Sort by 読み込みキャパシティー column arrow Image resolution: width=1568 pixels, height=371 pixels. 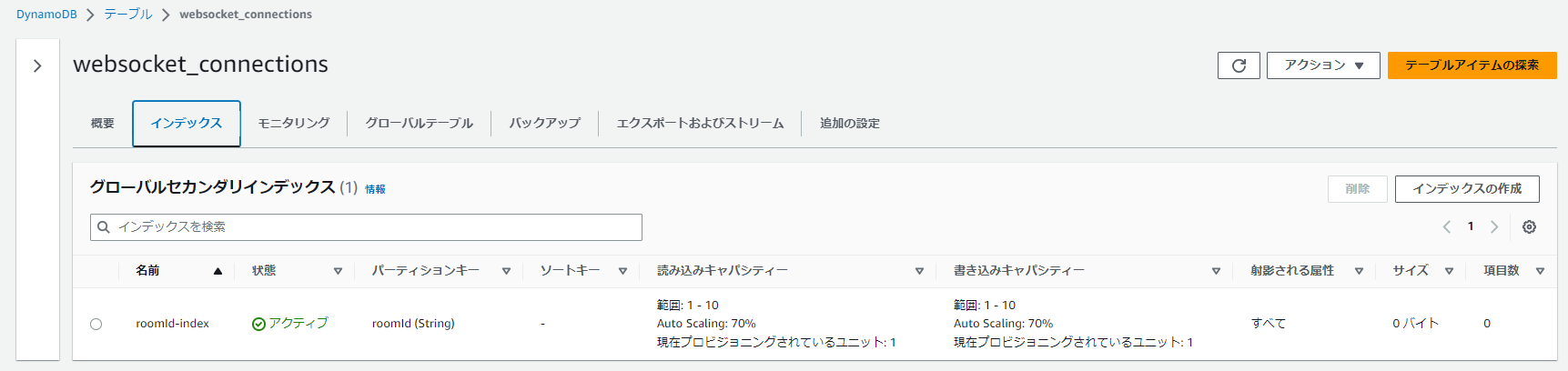click(919, 271)
